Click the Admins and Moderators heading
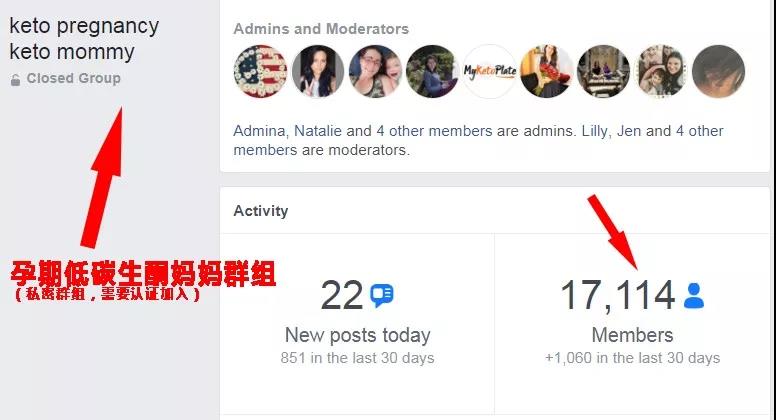Viewport: 776px width, 420px height. (x=321, y=29)
